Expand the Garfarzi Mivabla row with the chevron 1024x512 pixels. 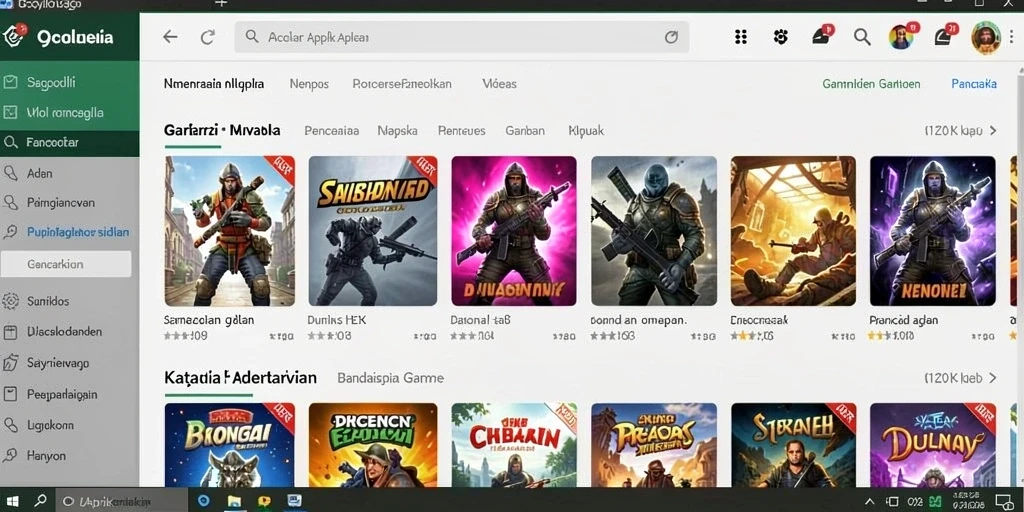pos(993,131)
